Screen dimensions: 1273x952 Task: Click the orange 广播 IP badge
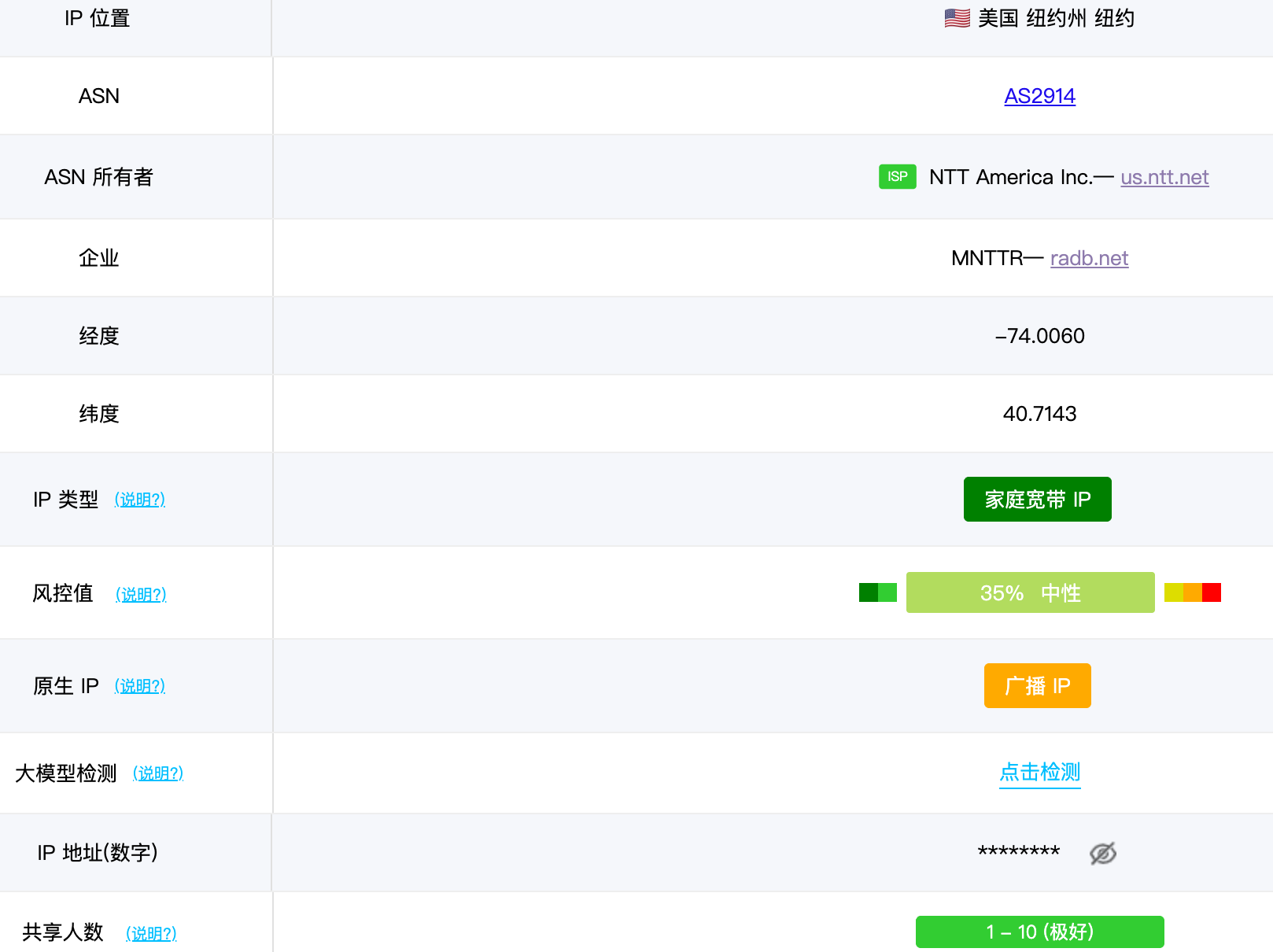[x=1037, y=686]
